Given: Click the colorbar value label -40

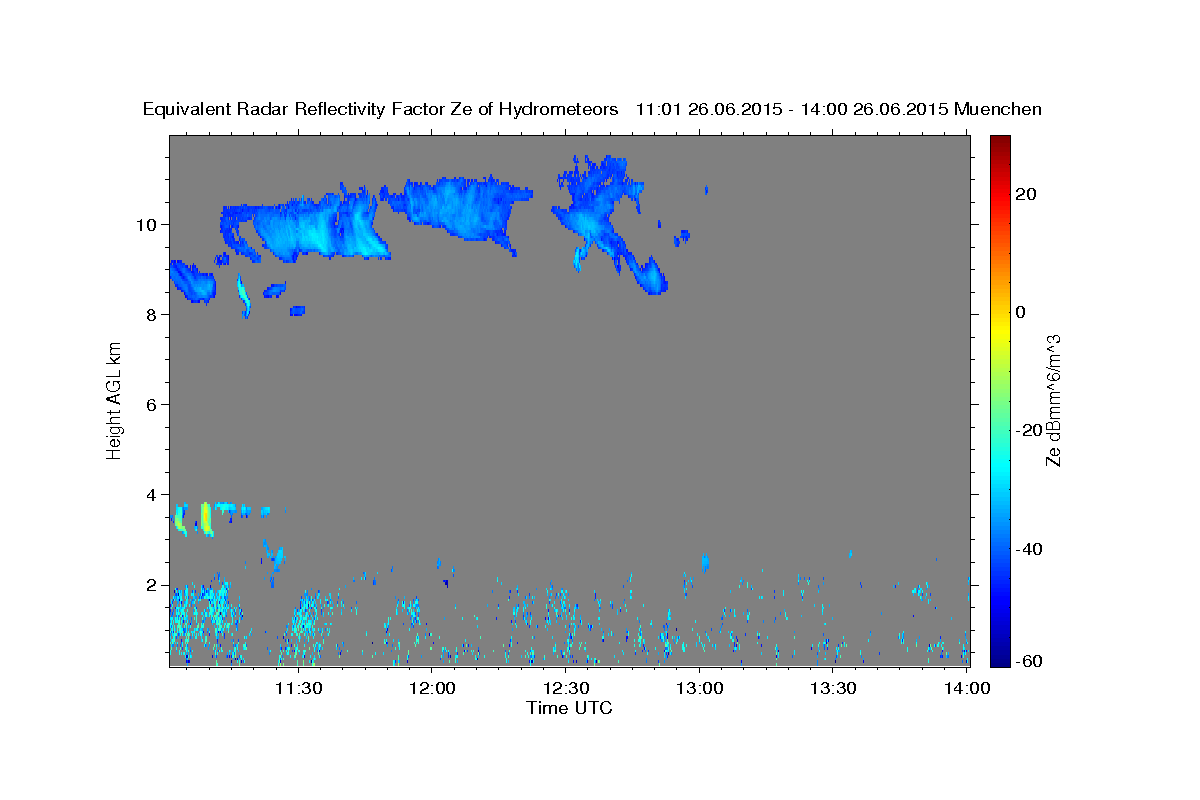Looking at the screenshot, I should [x=1028, y=548].
